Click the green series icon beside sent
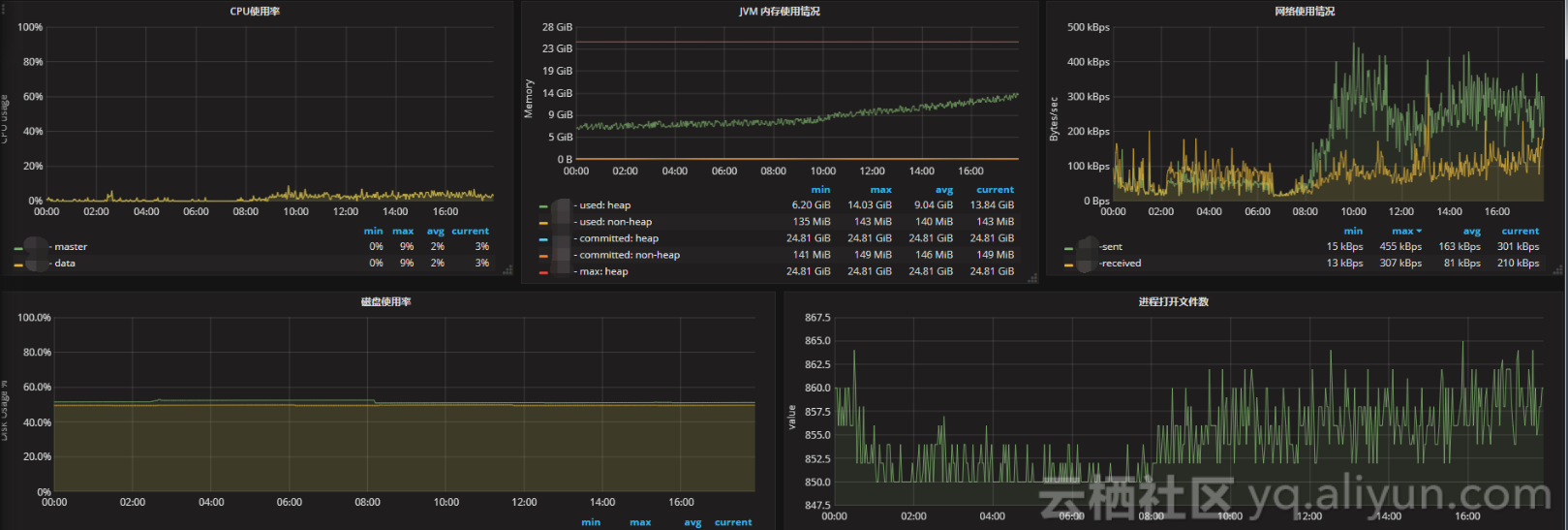The width and height of the screenshot is (1568, 530). point(1068,248)
